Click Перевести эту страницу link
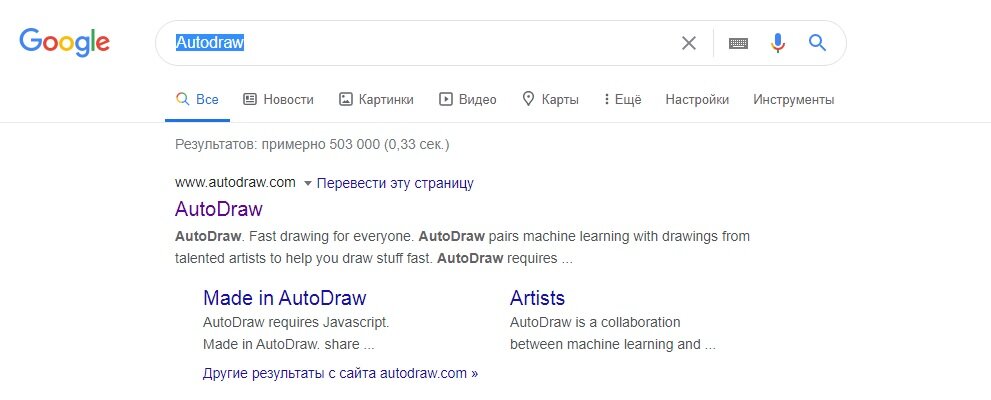Screen dimensions: 991x400 [x=395, y=183]
